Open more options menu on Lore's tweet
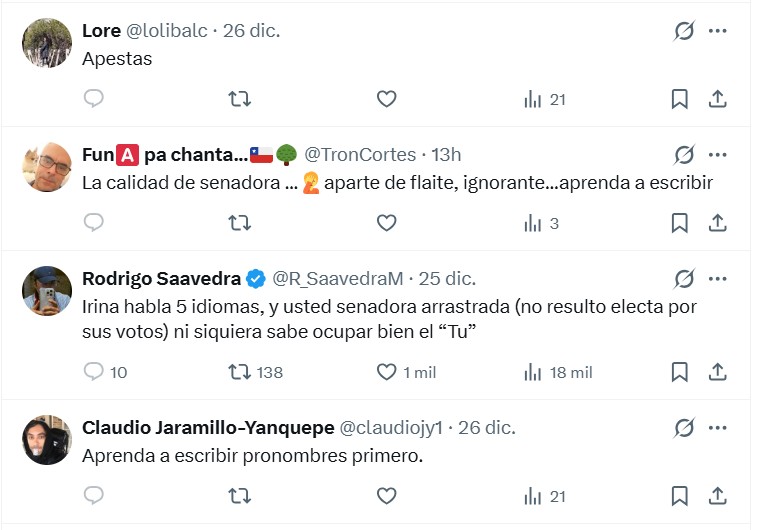Viewport: 773px width, 530px height. (717, 31)
